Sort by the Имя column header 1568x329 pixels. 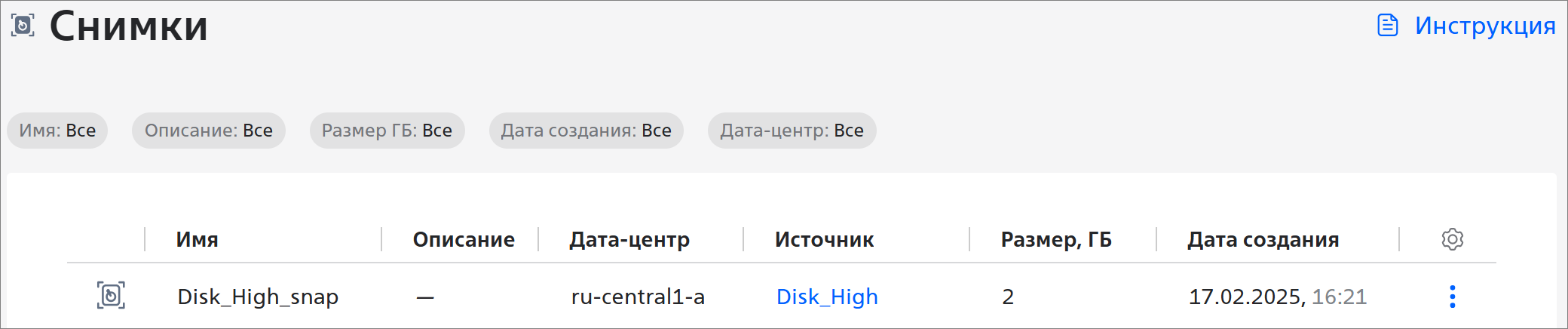click(x=198, y=239)
